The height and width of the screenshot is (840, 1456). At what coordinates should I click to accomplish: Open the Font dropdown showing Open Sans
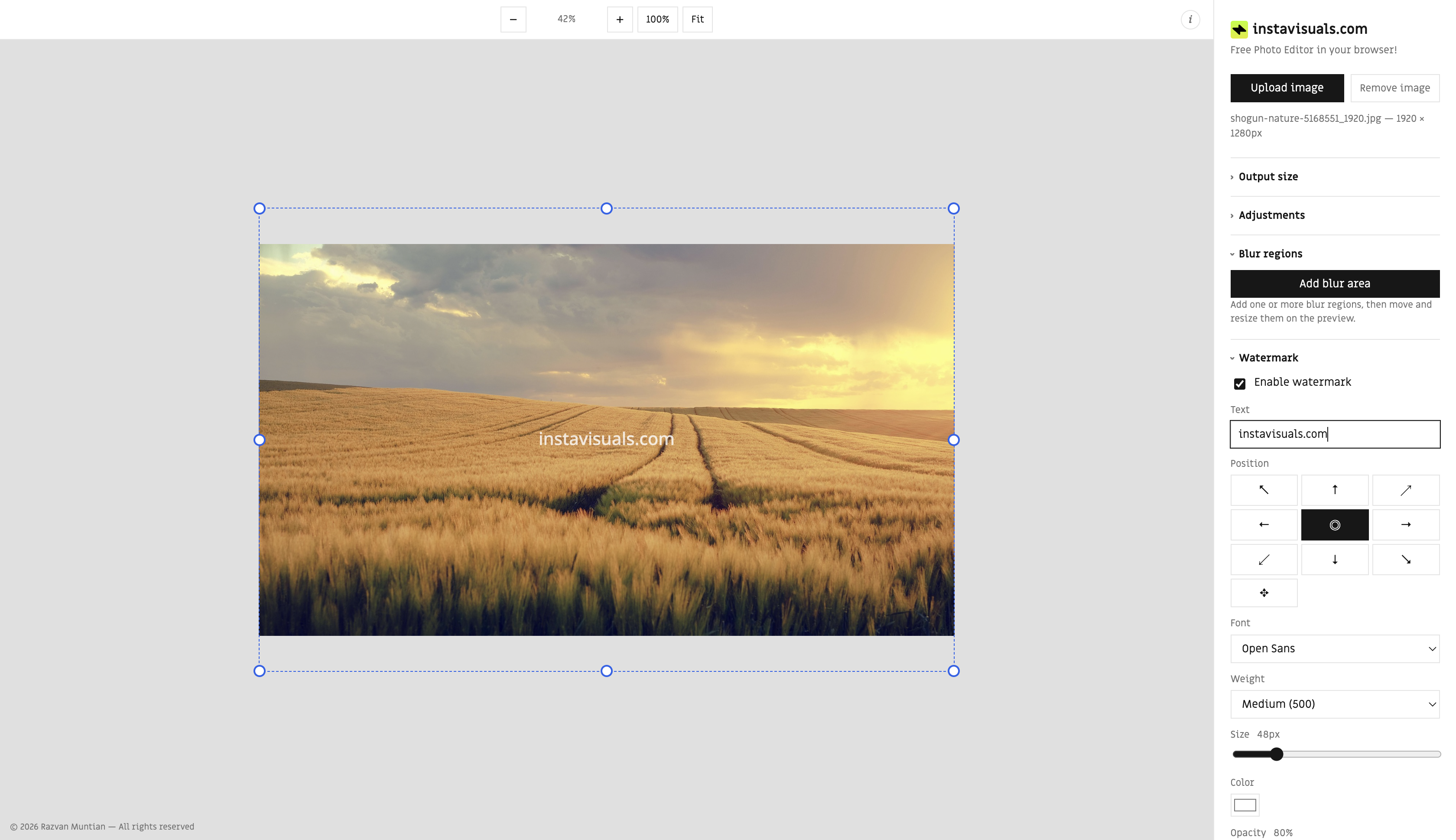point(1334,648)
